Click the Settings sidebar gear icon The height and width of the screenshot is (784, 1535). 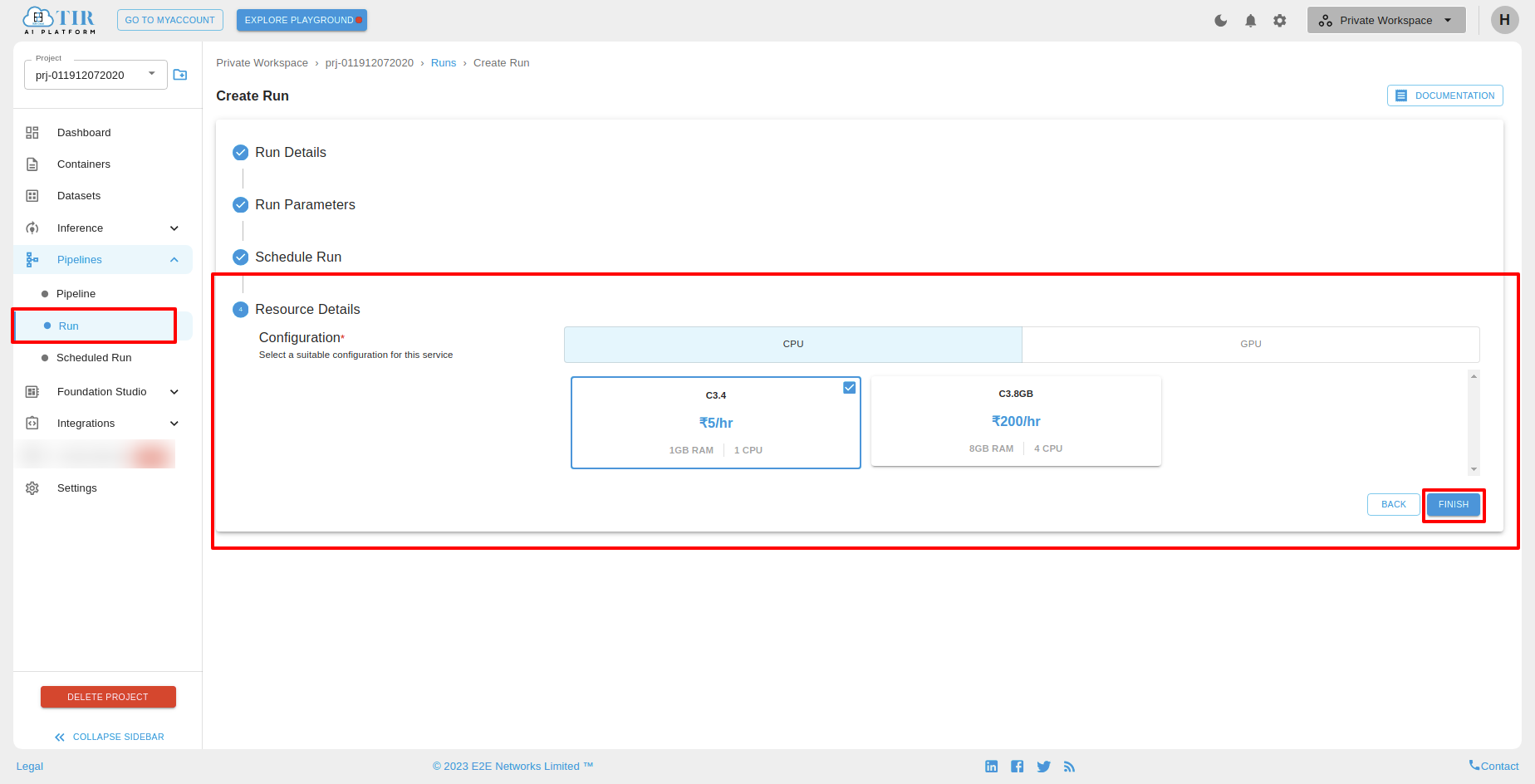click(32, 488)
